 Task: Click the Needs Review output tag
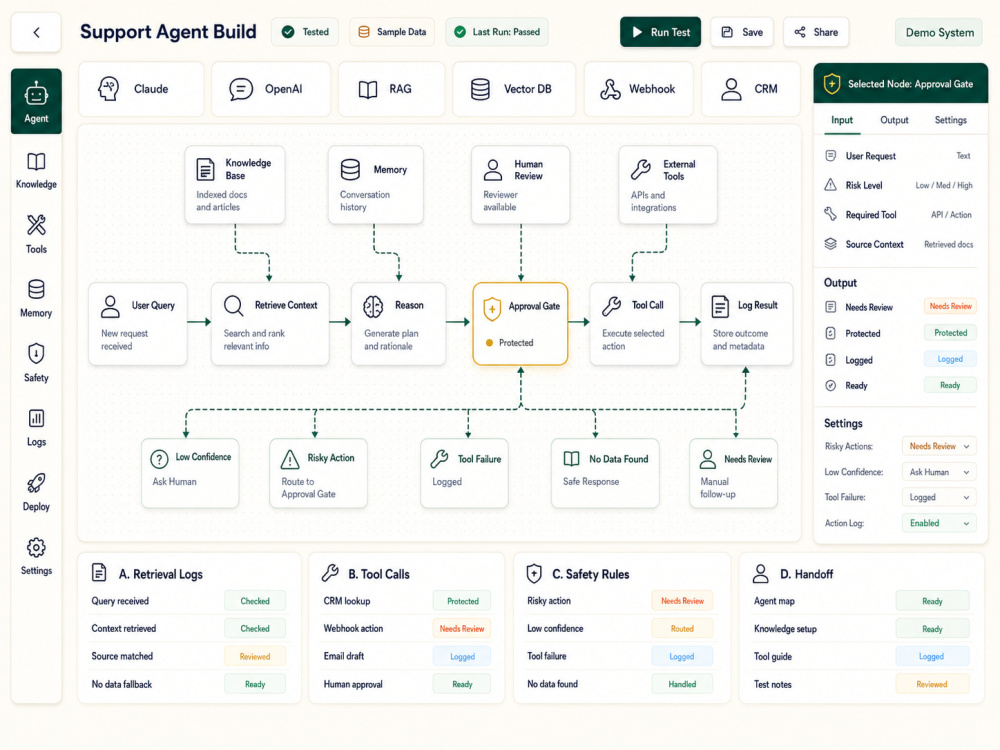[950, 306]
